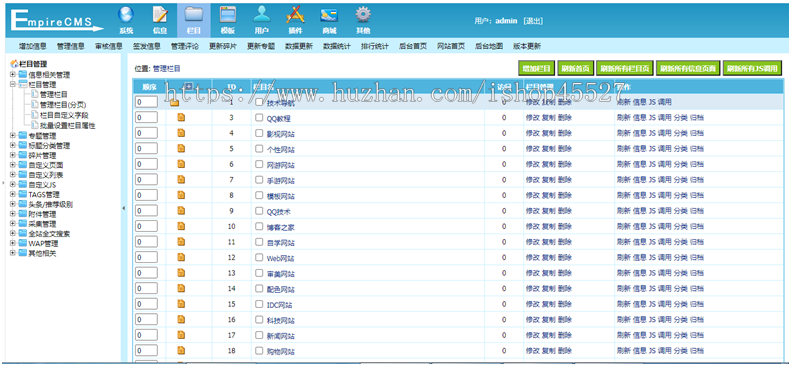Click the expand-all icon in the table header
Image resolution: width=791 pixels, height=366 pixels.
(x=189, y=86)
